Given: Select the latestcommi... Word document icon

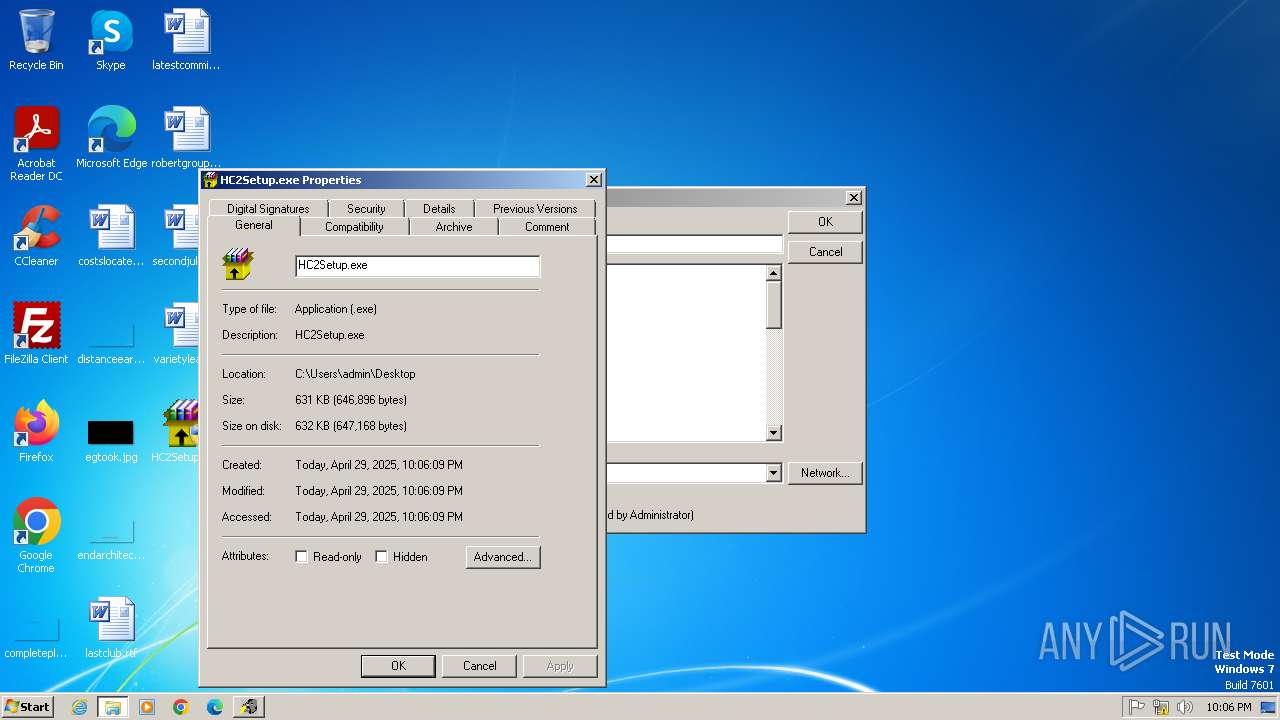Looking at the screenshot, I should click(x=186, y=40).
